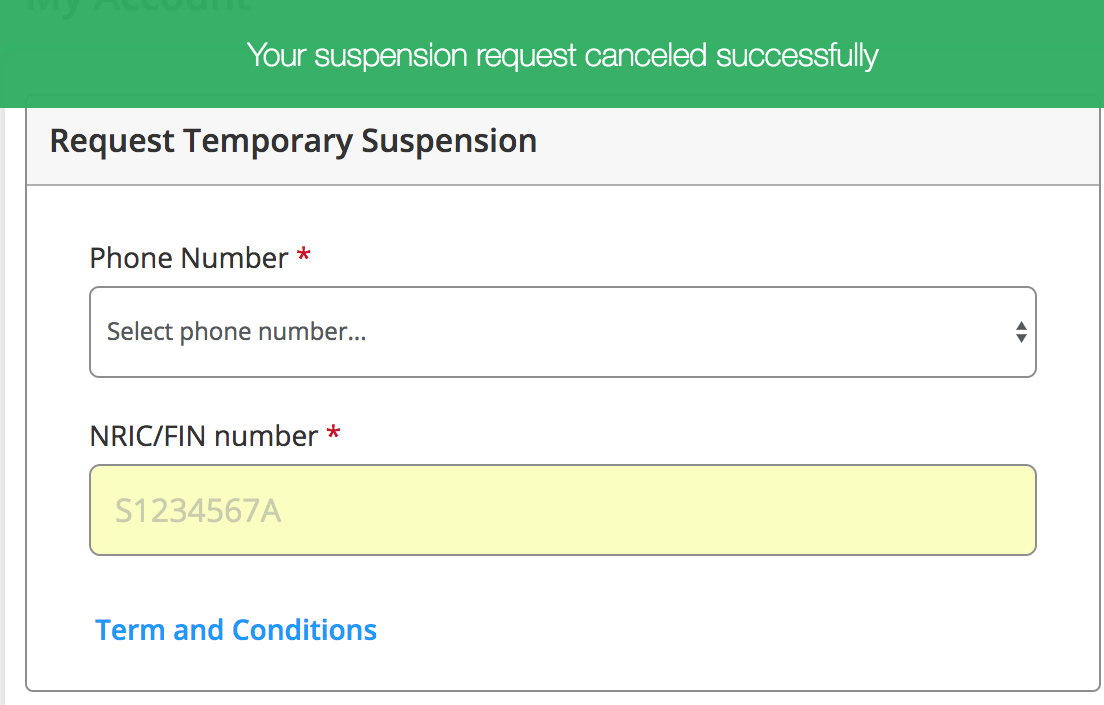Open the Select phone number dropdown
The width and height of the screenshot is (1104, 705).
pos(562,332)
